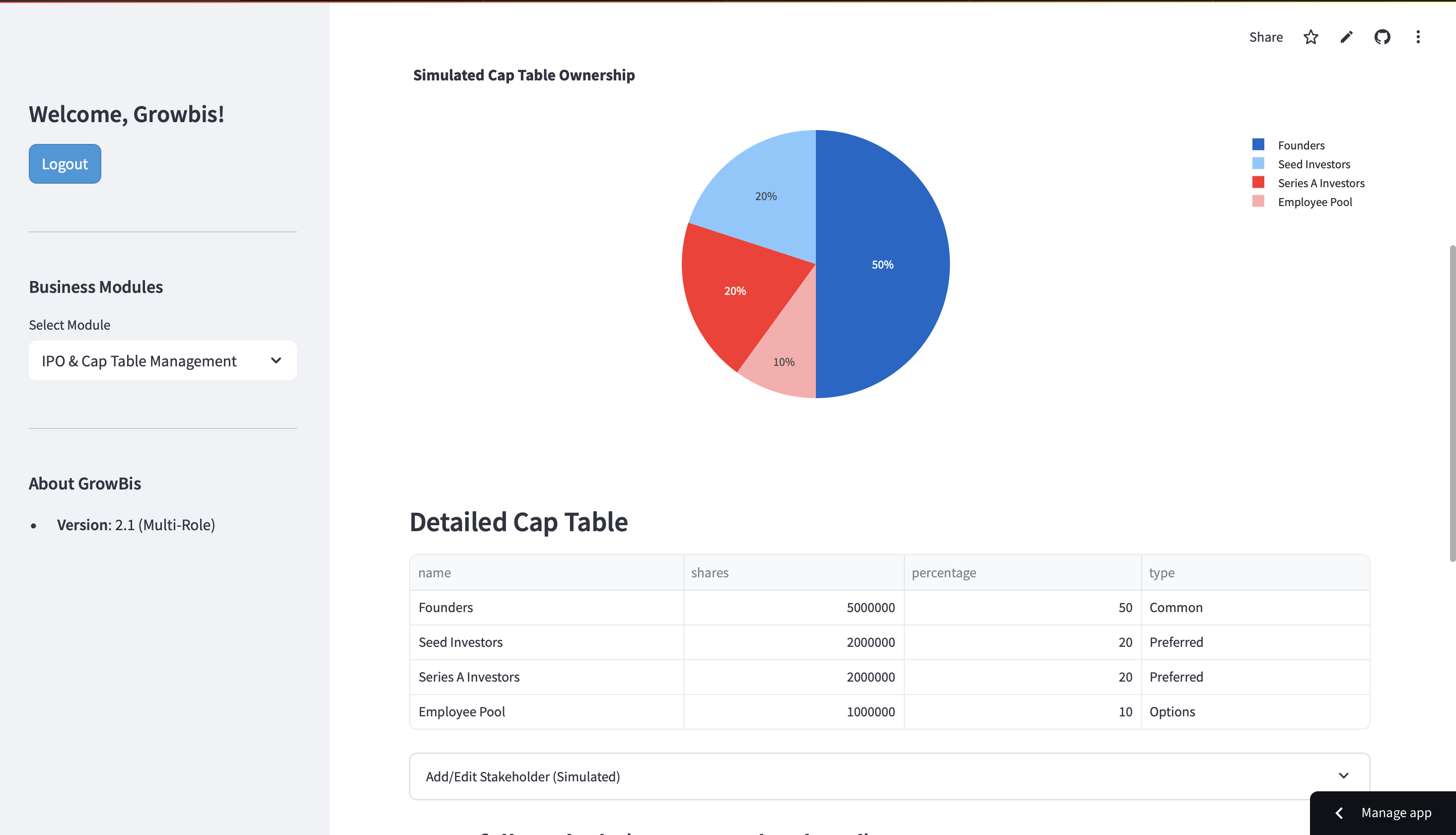The image size is (1456, 835).
Task: Open the GitHub repository icon
Action: [x=1382, y=37]
